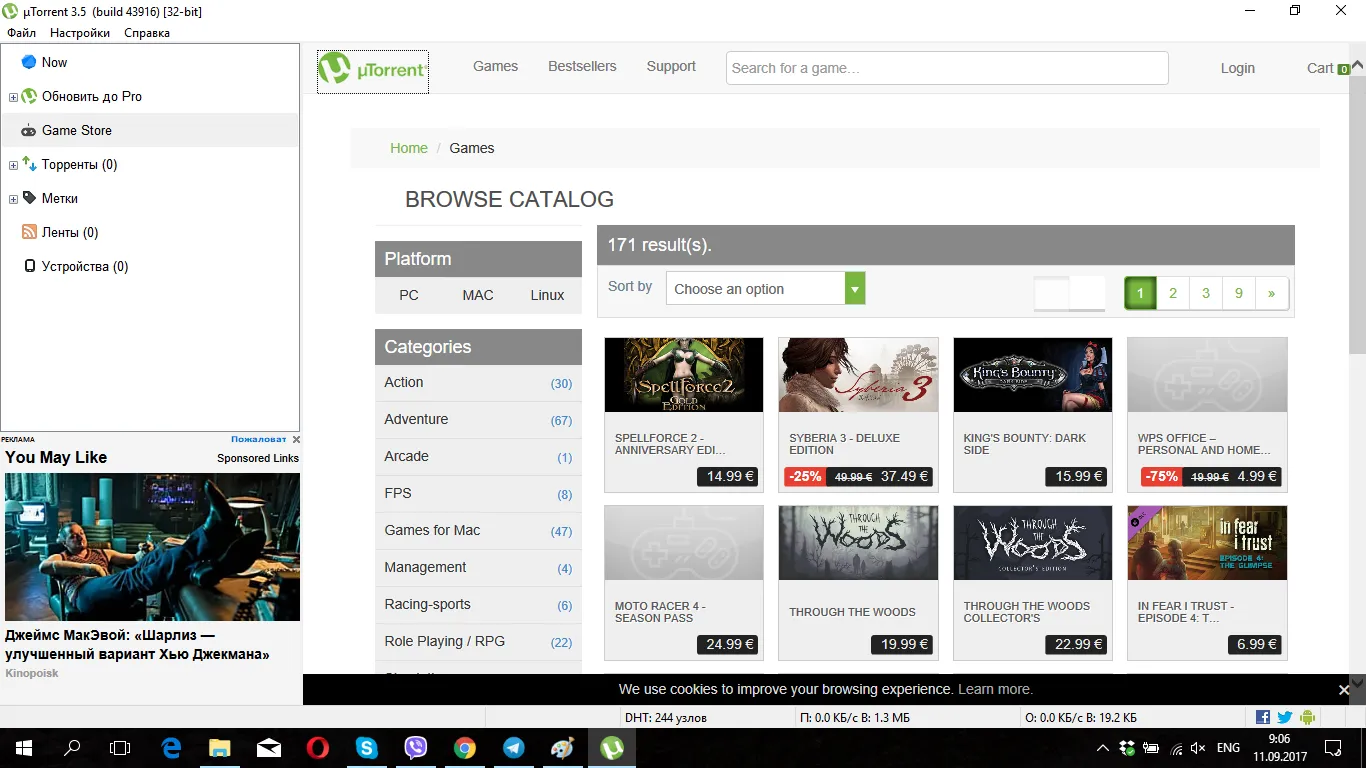Open Telegram from the taskbar
This screenshot has width=1366, height=768.
tap(514, 748)
